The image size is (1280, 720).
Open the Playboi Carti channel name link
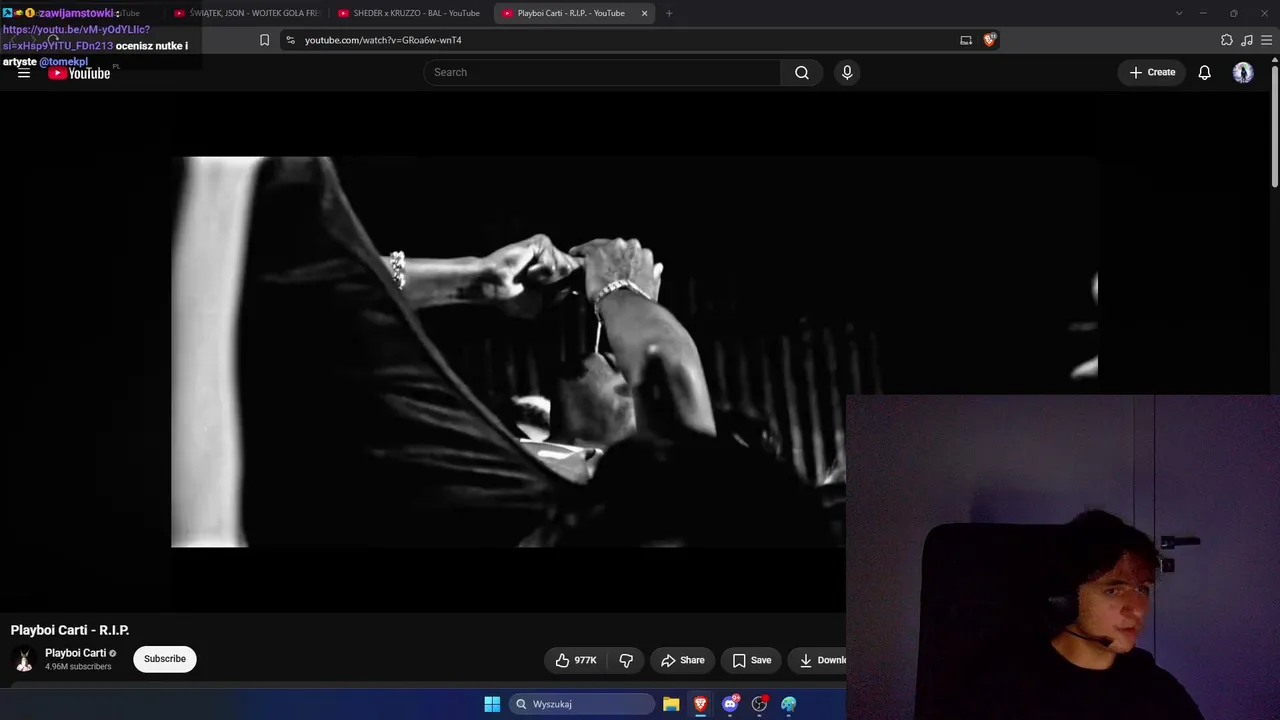(x=75, y=653)
